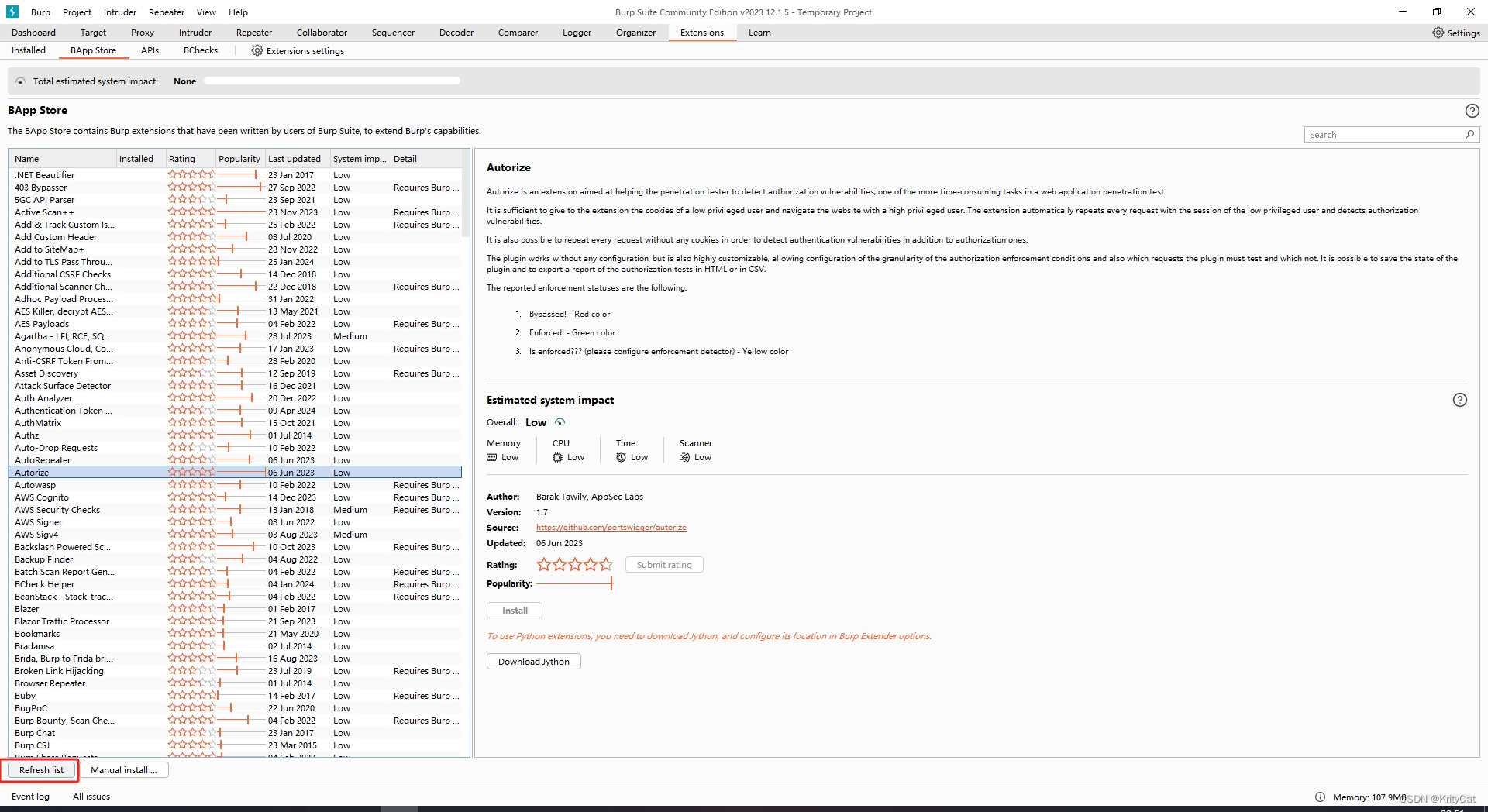This screenshot has height=812, width=1488.
Task: Select the Active Scan++ extension row
Action: (x=236, y=212)
